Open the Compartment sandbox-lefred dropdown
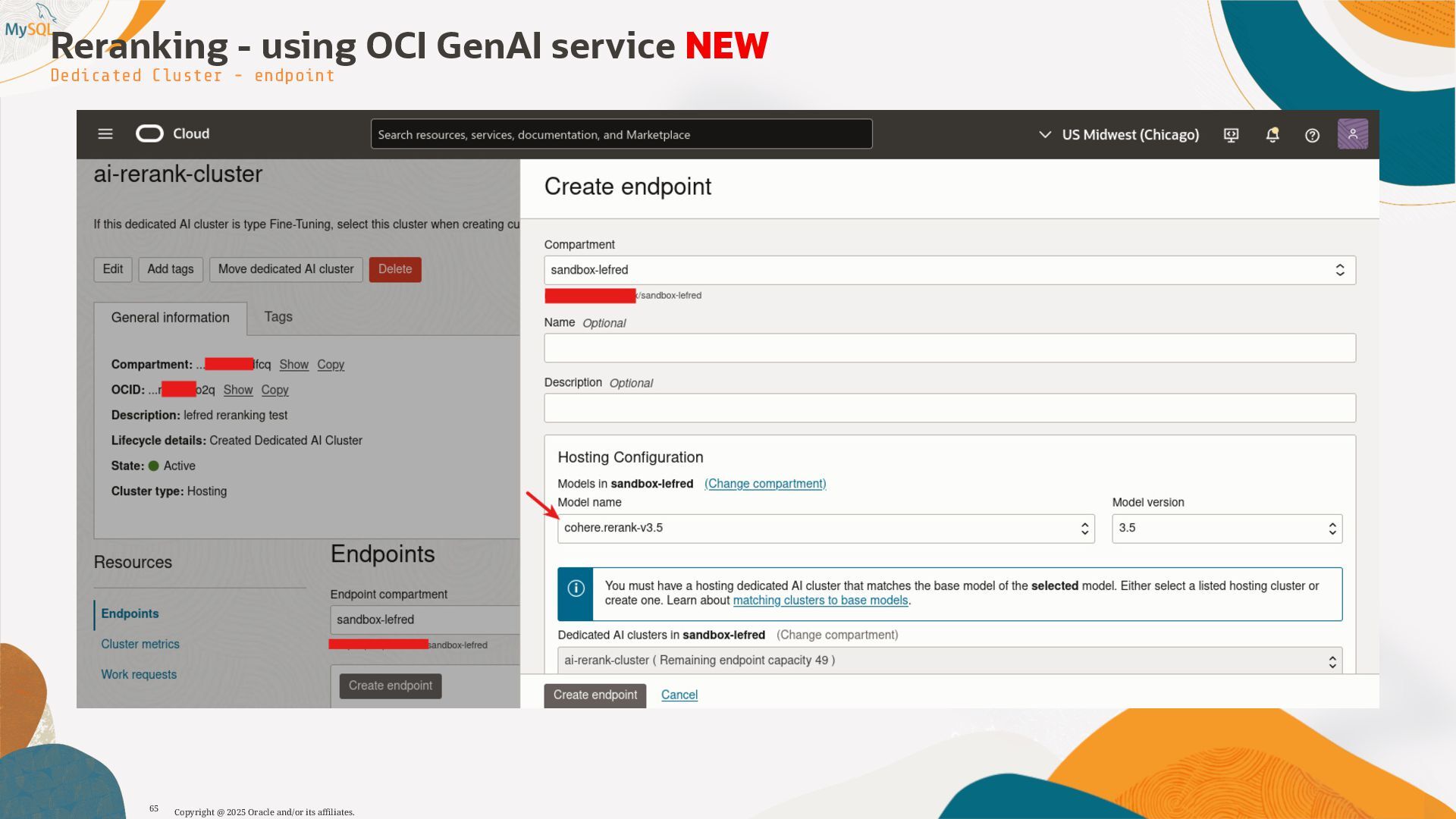1456x819 pixels. (949, 271)
